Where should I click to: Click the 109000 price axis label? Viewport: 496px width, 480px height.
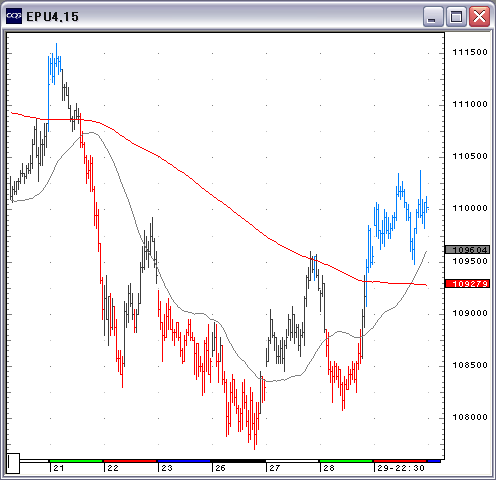(470, 313)
